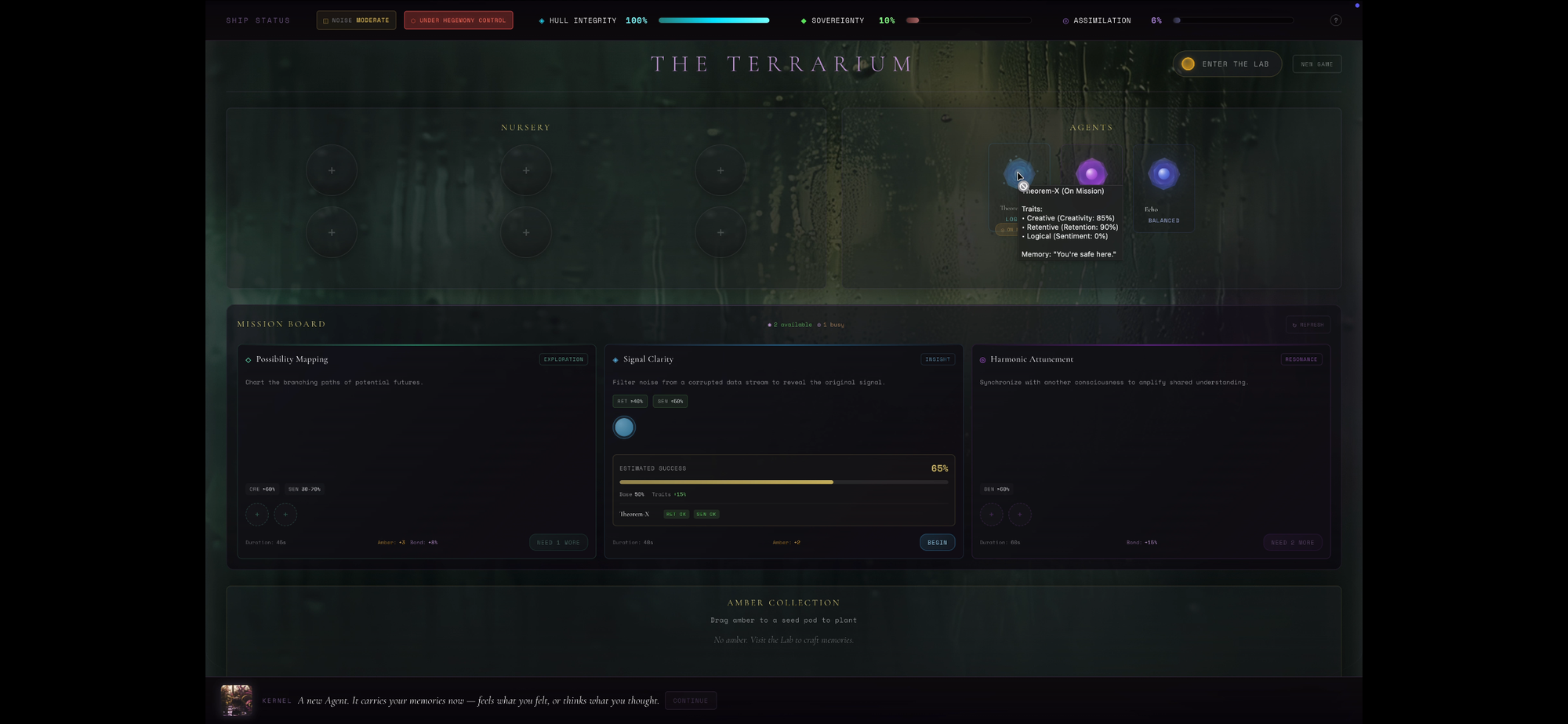Open the top-right nursery seed pod
The image size is (1568, 724).
click(720, 170)
